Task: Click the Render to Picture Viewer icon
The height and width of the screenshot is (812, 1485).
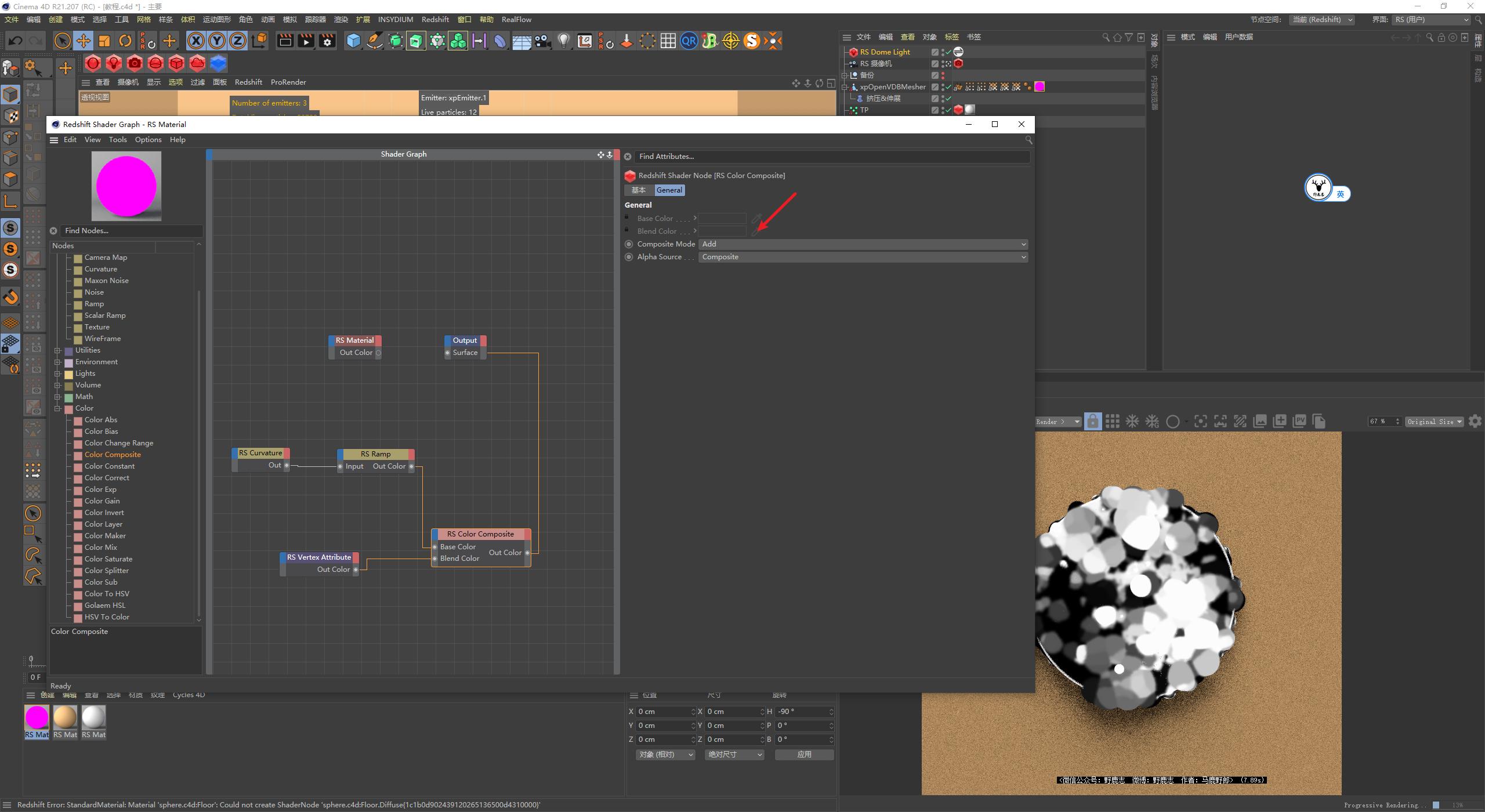Action: (306, 41)
